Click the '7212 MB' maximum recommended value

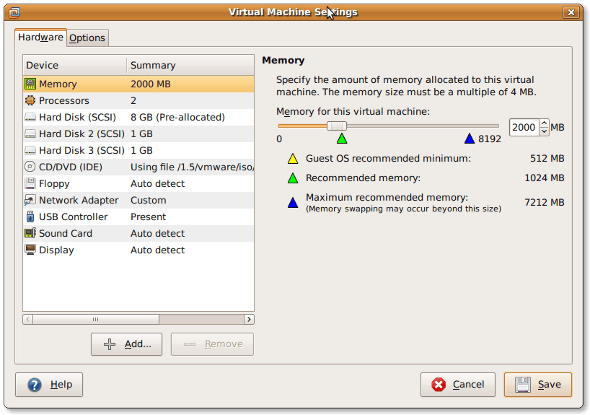tap(544, 202)
